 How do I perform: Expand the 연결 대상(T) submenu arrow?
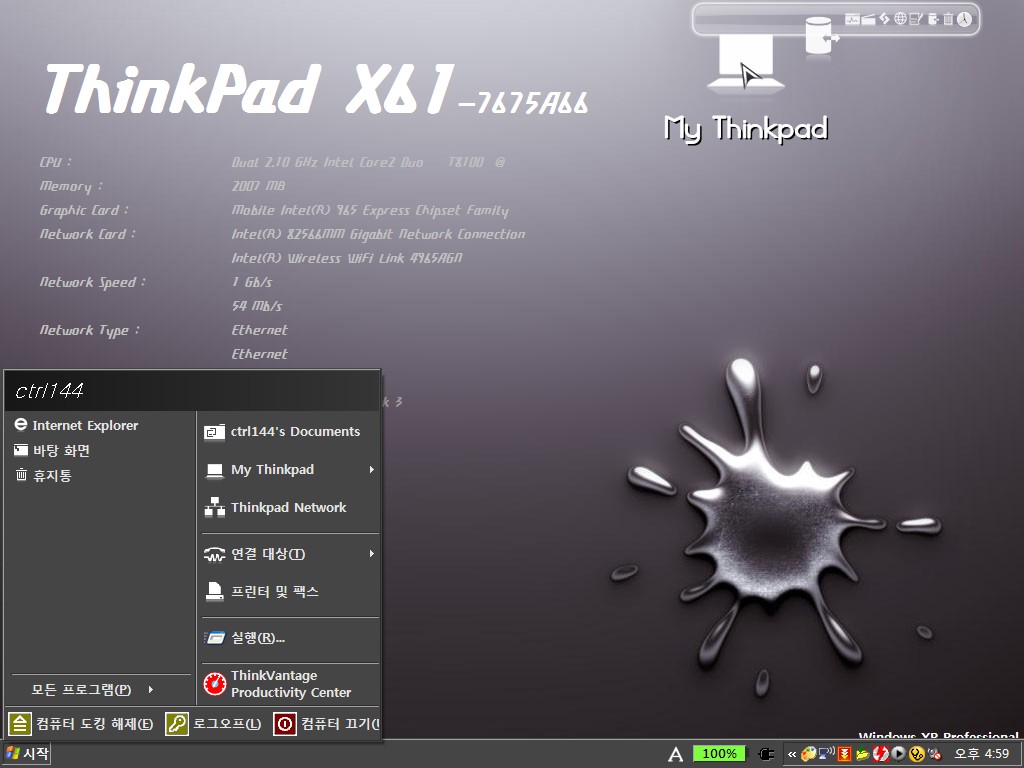[x=372, y=554]
